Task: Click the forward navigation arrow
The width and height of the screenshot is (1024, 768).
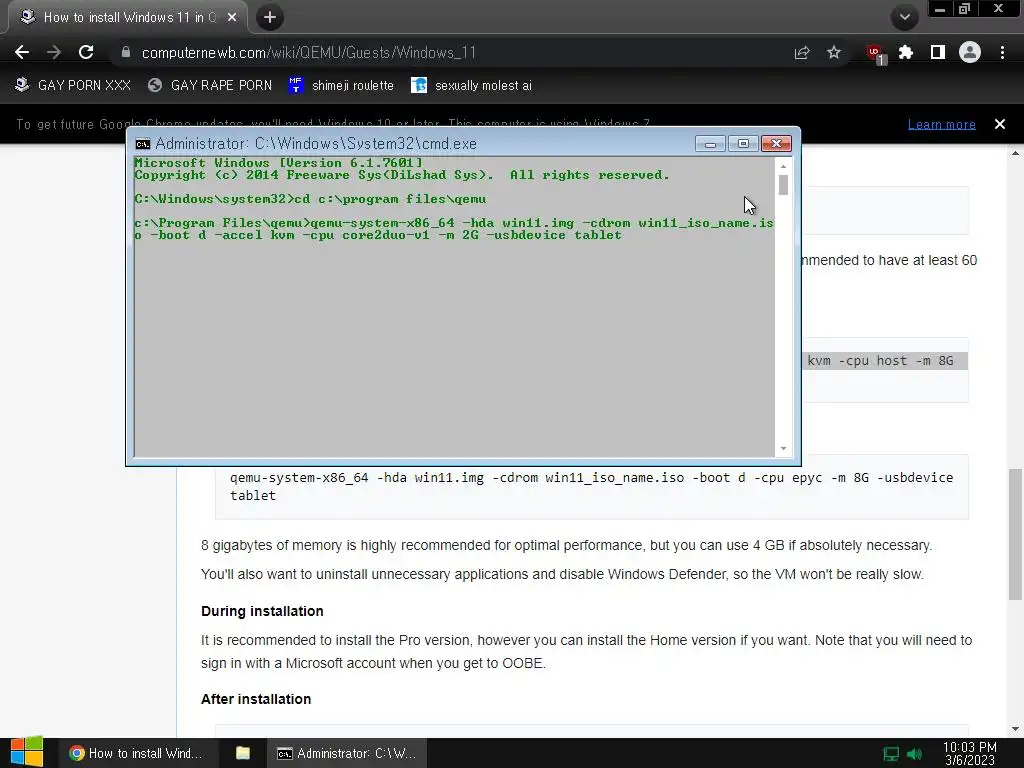Action: click(x=54, y=52)
